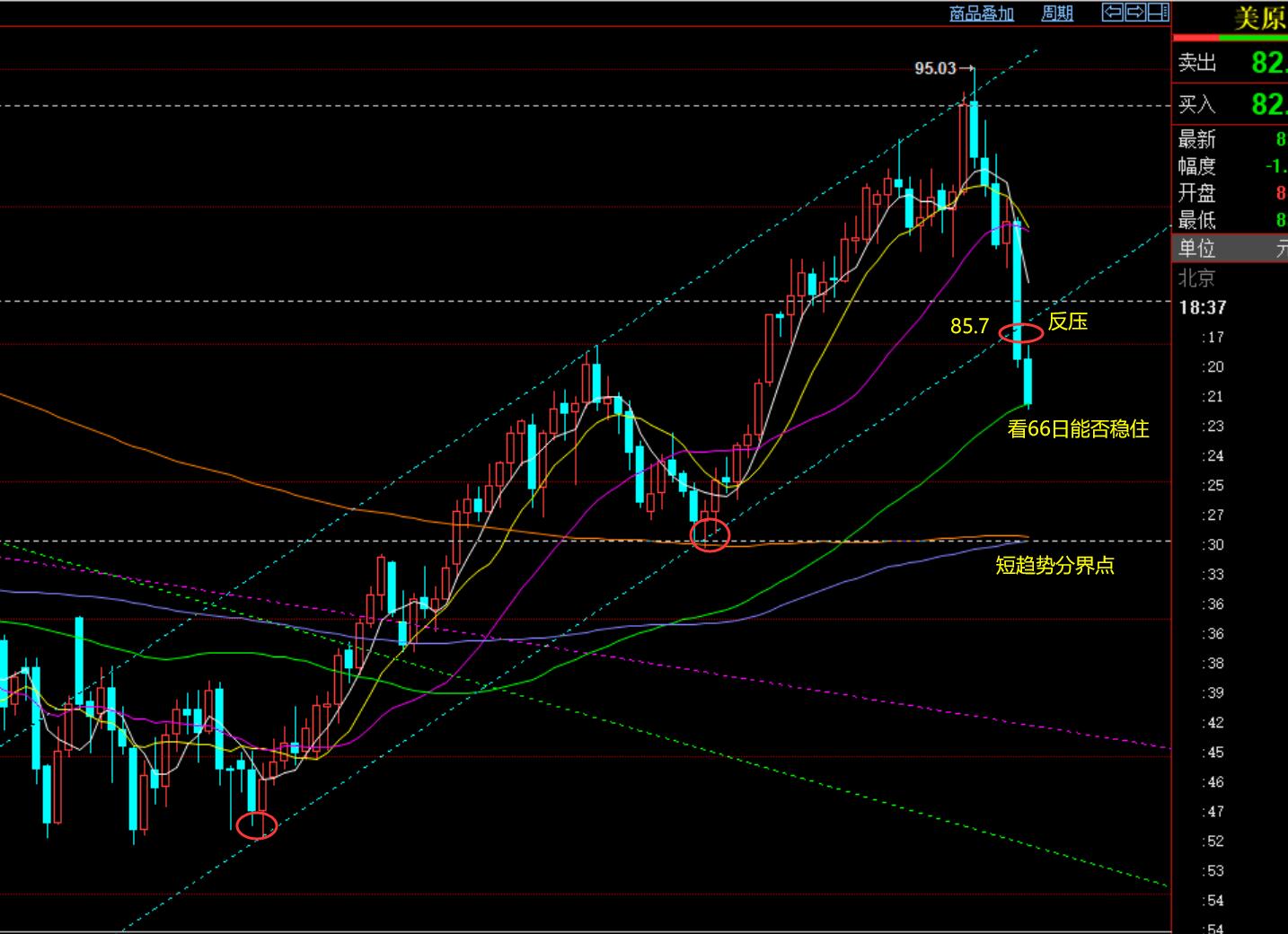The image size is (1288, 934).
Task: Click the red circle on the orange average line
Action: (x=710, y=535)
